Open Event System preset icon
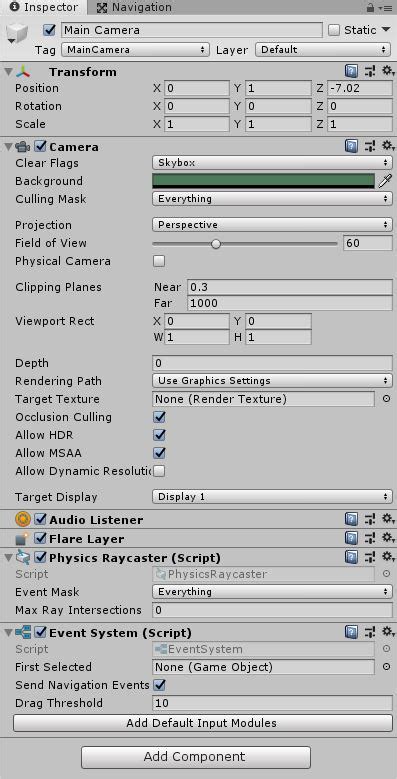 coord(370,632)
